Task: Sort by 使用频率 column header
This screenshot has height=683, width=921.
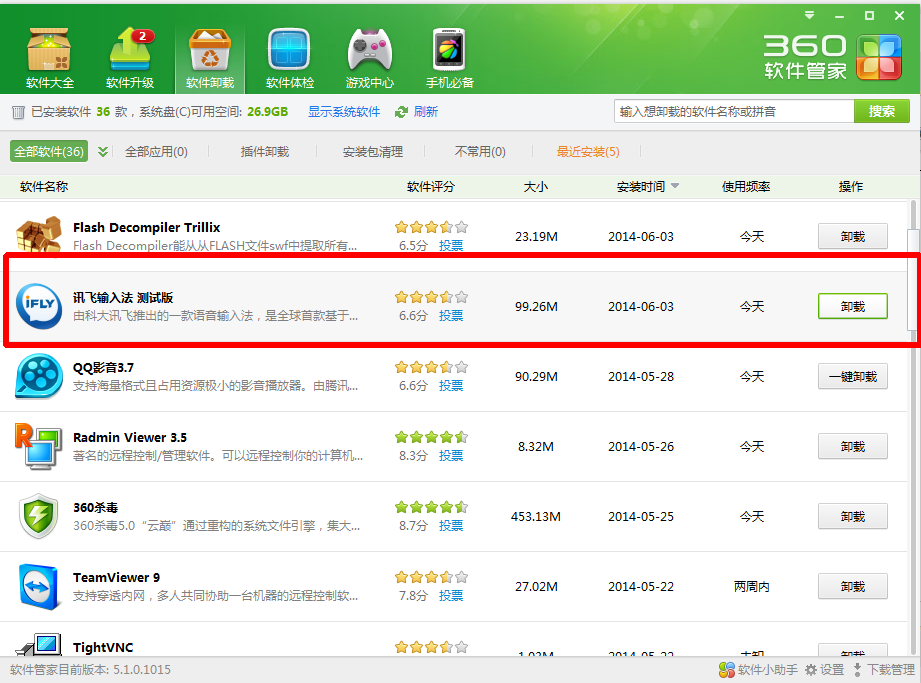Action: (x=746, y=187)
